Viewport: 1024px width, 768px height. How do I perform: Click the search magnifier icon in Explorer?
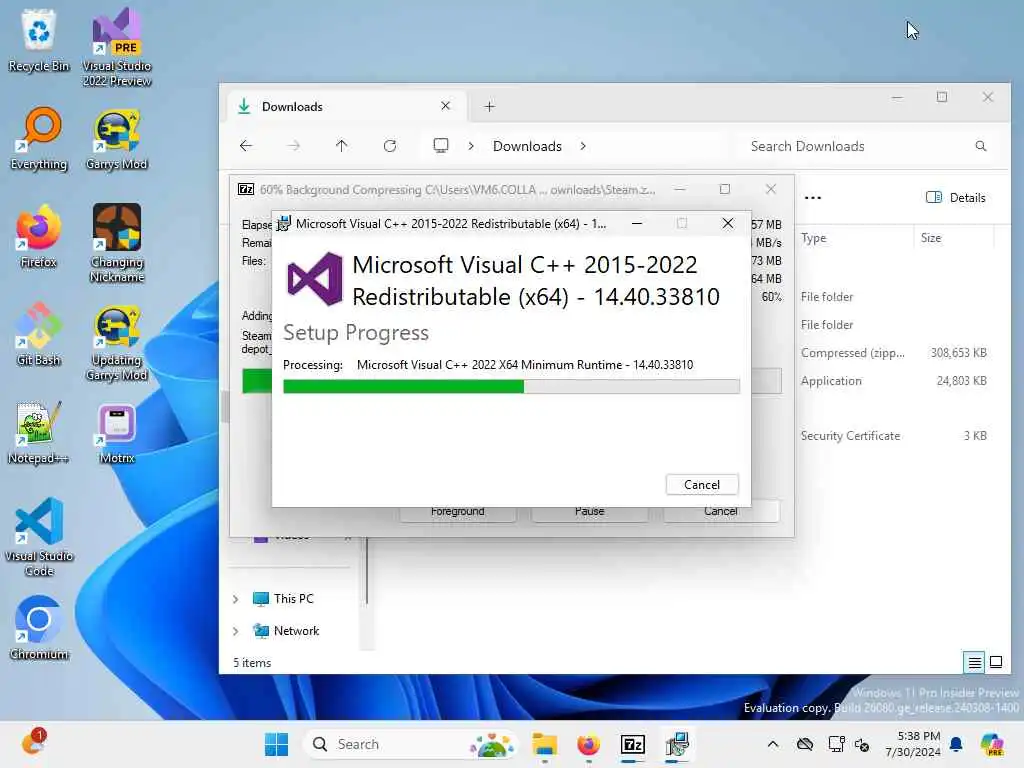point(980,146)
